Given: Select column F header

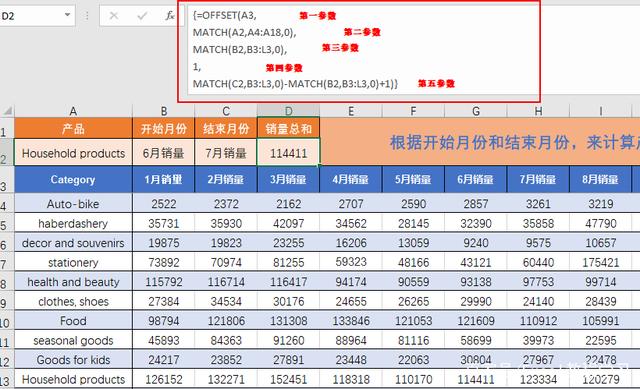Looking at the screenshot, I should [x=413, y=111].
